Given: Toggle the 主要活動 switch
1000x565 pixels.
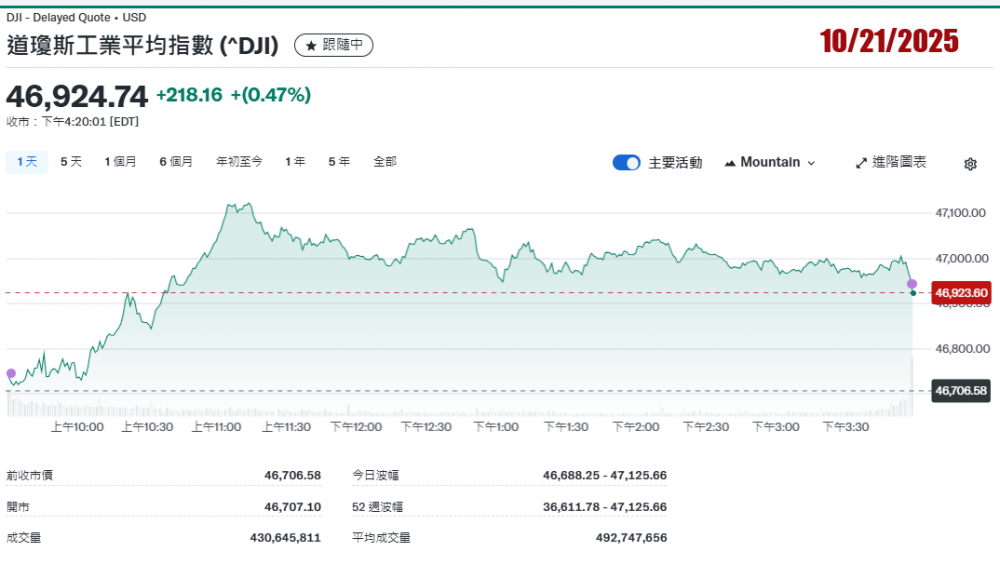Looking at the screenshot, I should click(627, 163).
